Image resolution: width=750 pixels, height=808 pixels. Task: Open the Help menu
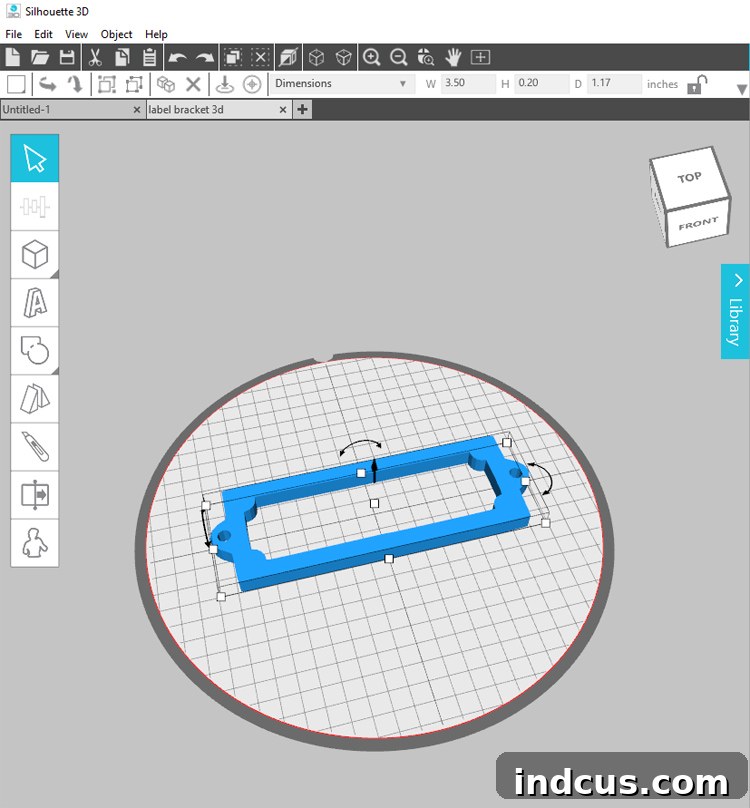156,34
